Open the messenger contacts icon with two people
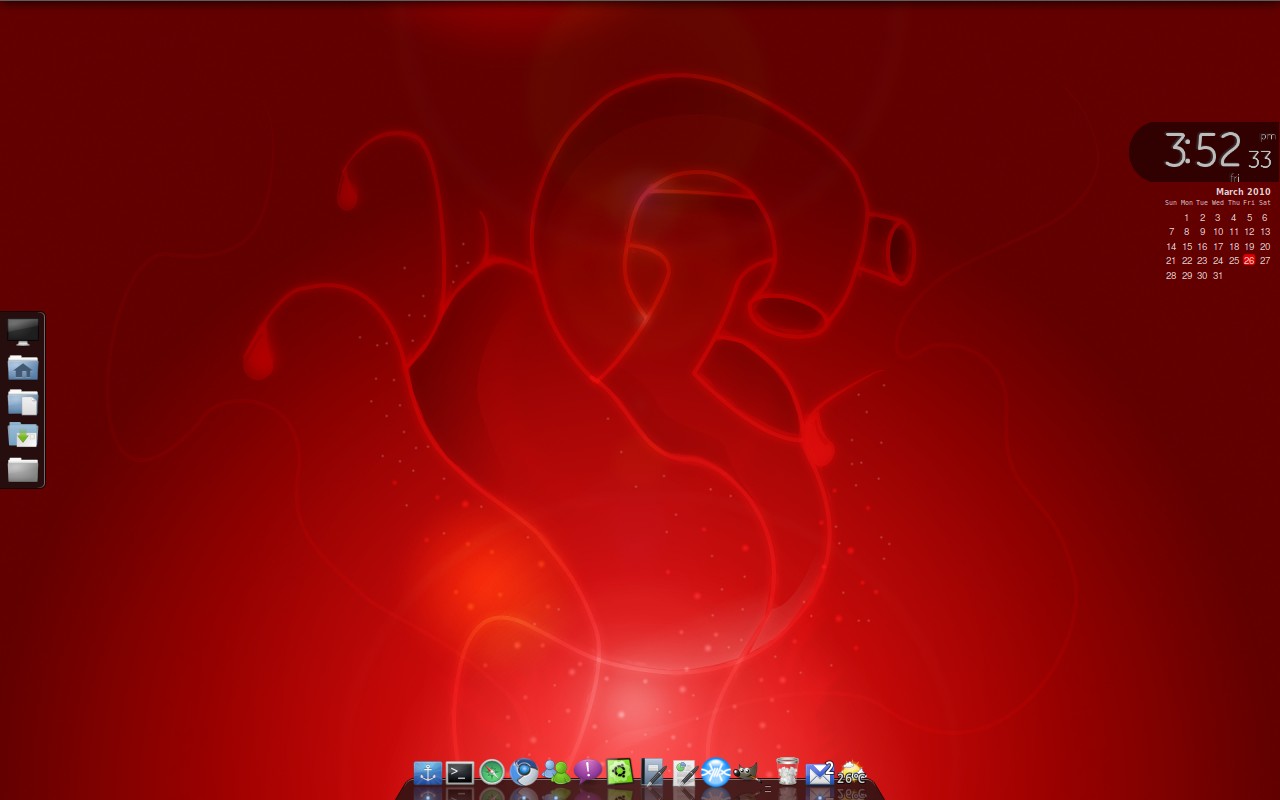1280x800 pixels. [x=556, y=772]
